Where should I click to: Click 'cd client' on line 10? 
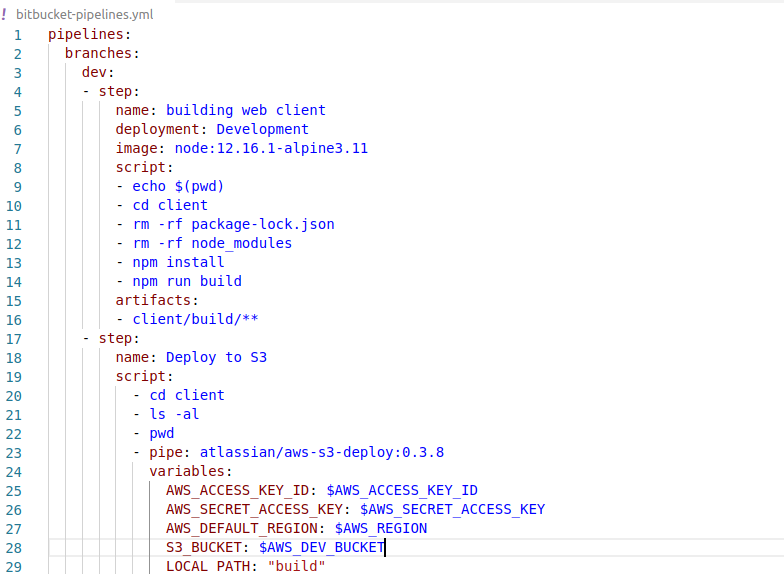(x=170, y=205)
